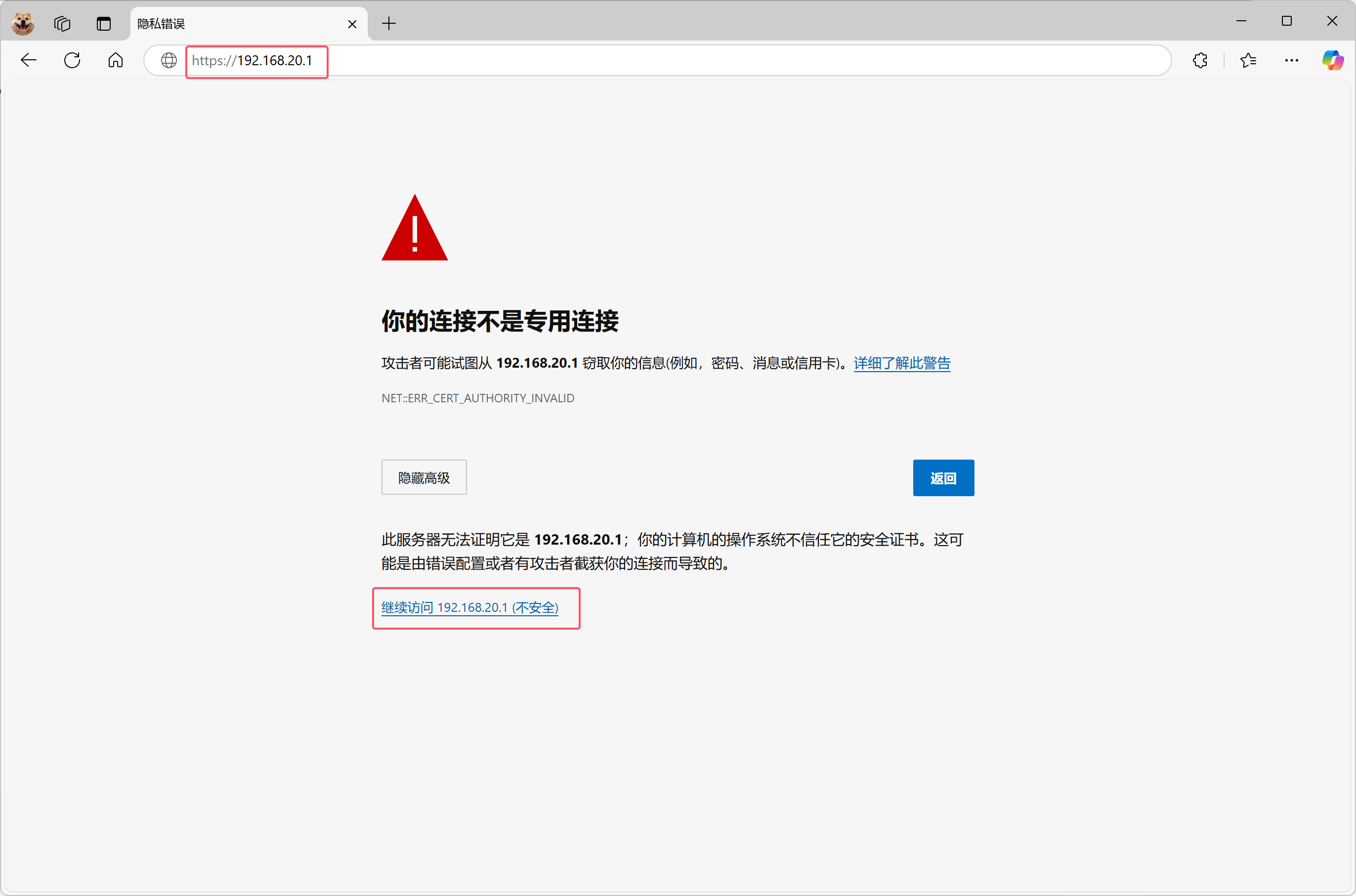The image size is (1356, 896).
Task: Open the profile avatar picture
Action: (x=23, y=23)
